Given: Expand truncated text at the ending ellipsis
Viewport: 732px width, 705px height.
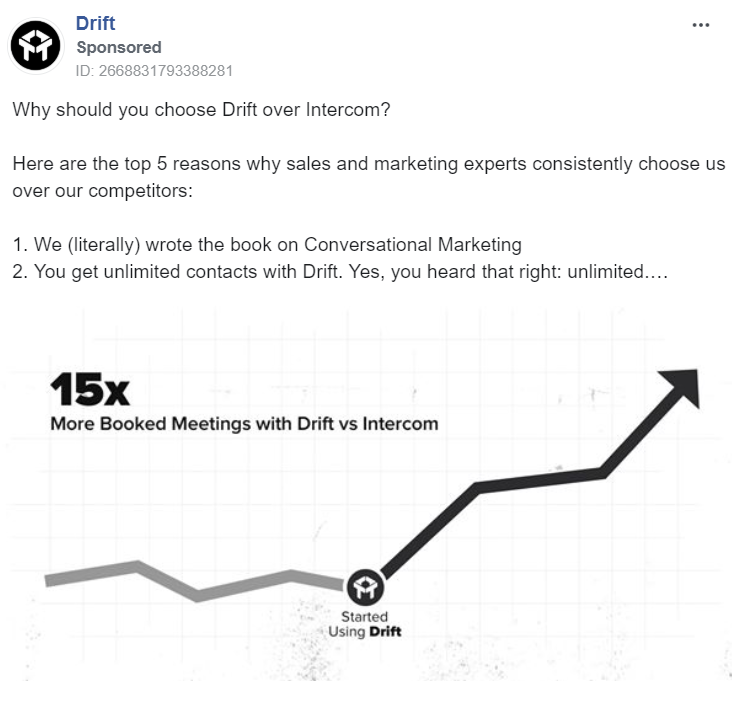Looking at the screenshot, I should [x=656, y=272].
